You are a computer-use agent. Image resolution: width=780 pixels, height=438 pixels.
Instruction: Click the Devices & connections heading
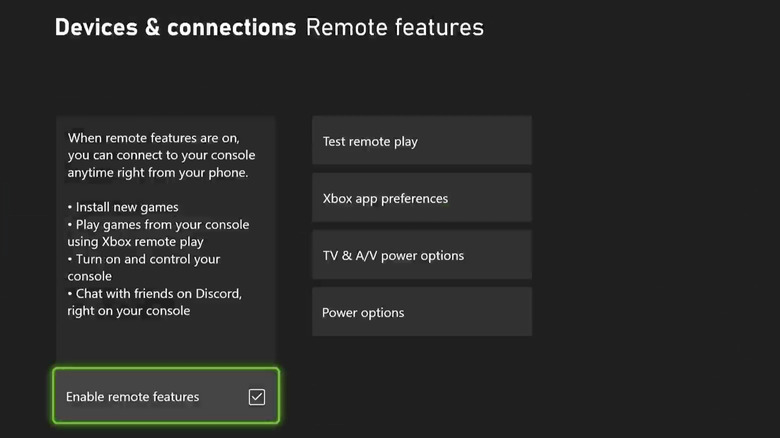(x=175, y=27)
